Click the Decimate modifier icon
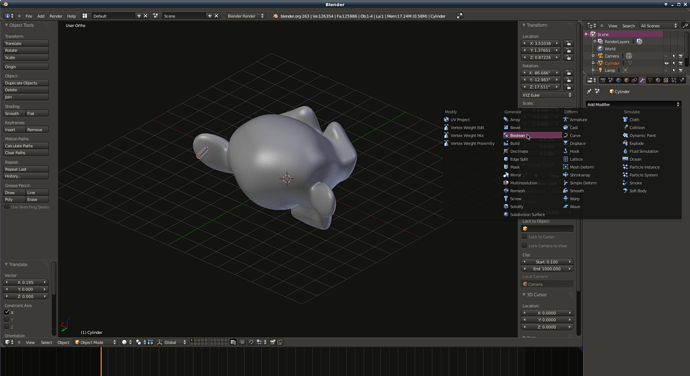This screenshot has height=376, width=690. click(506, 151)
